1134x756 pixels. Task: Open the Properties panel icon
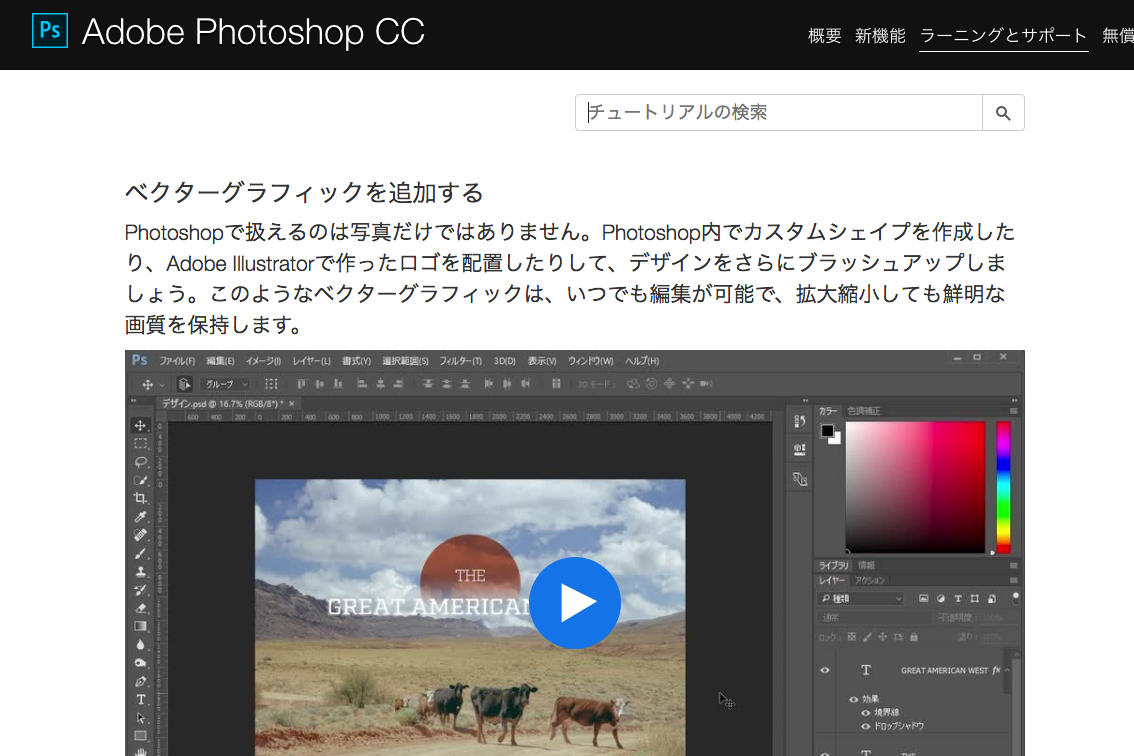[799, 449]
